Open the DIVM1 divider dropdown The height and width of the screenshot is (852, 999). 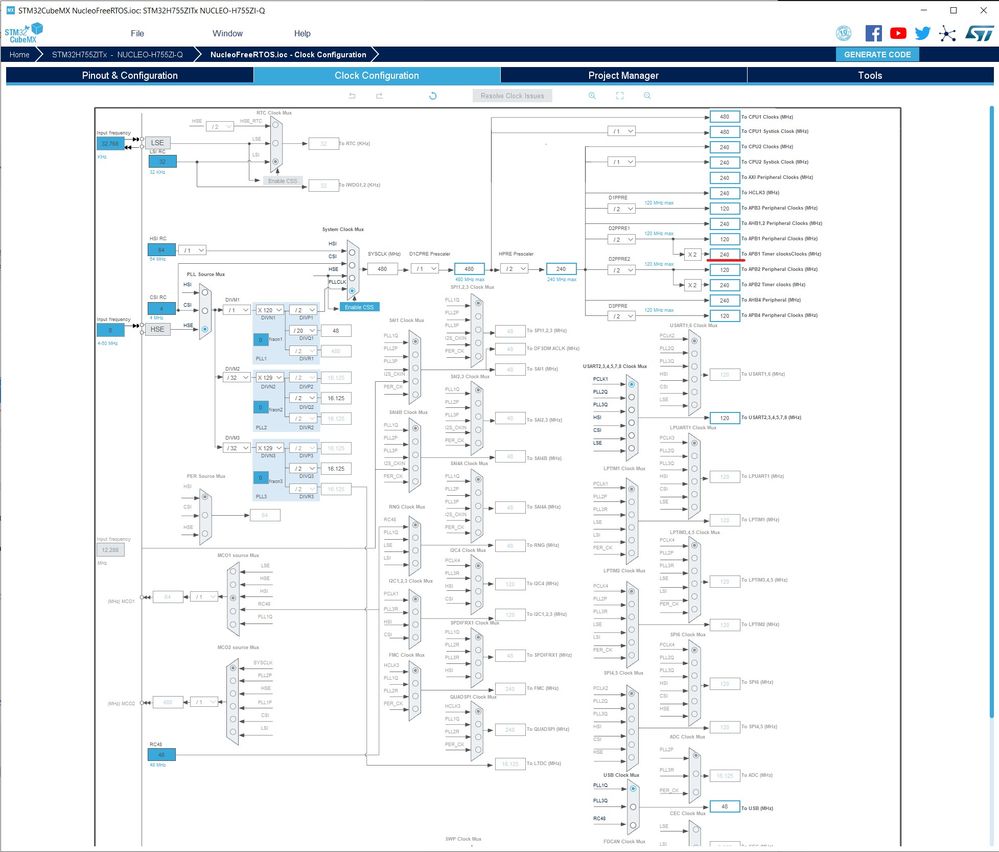pyautogui.click(x=237, y=310)
